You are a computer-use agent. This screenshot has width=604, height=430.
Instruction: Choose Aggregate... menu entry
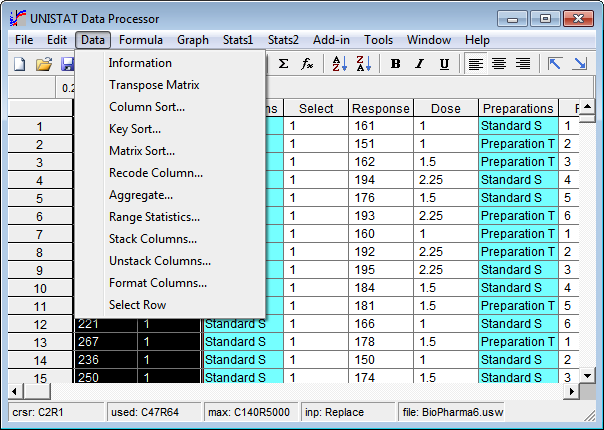[x=170, y=195]
